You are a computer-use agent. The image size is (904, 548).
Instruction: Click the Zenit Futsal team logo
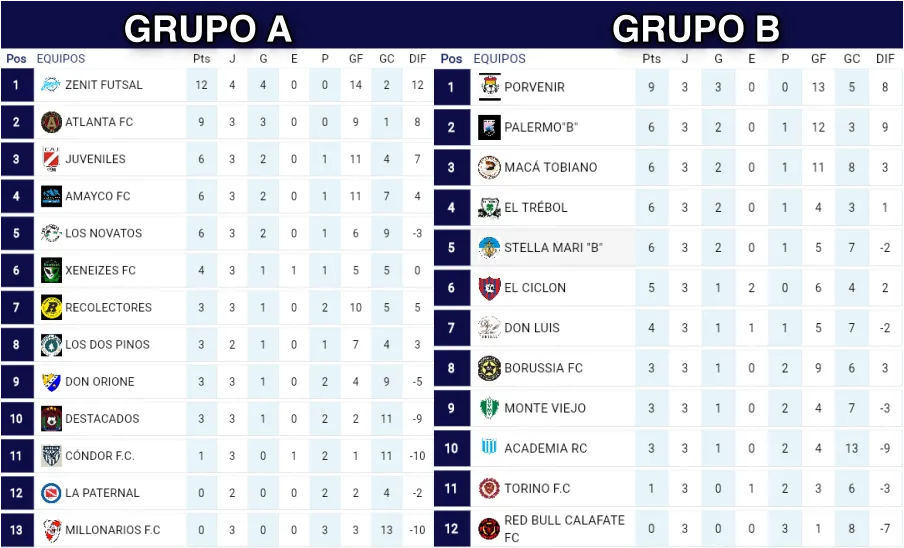pos(51,85)
